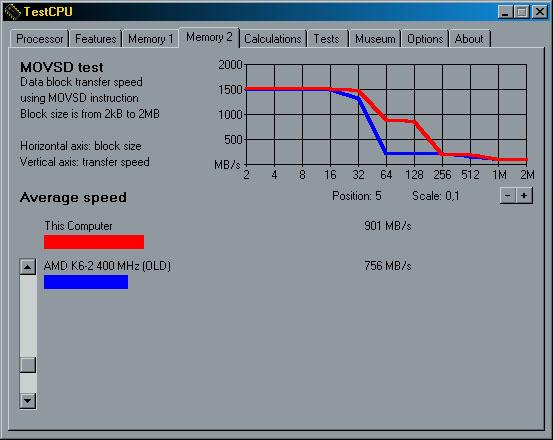Click the 'This Computer' label
Viewport: 553px width, 440px height.
78,226
